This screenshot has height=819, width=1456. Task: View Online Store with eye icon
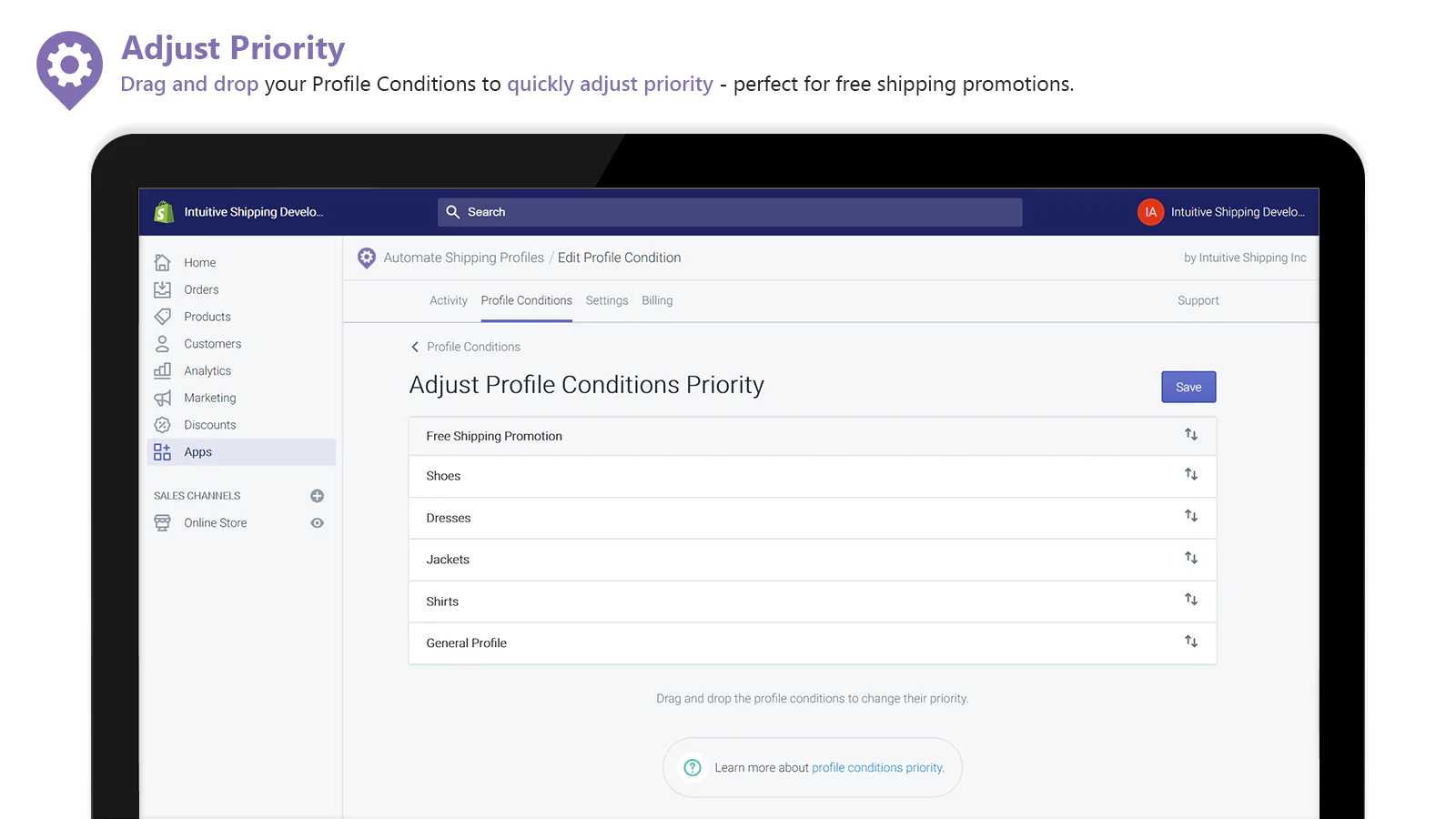(x=317, y=523)
